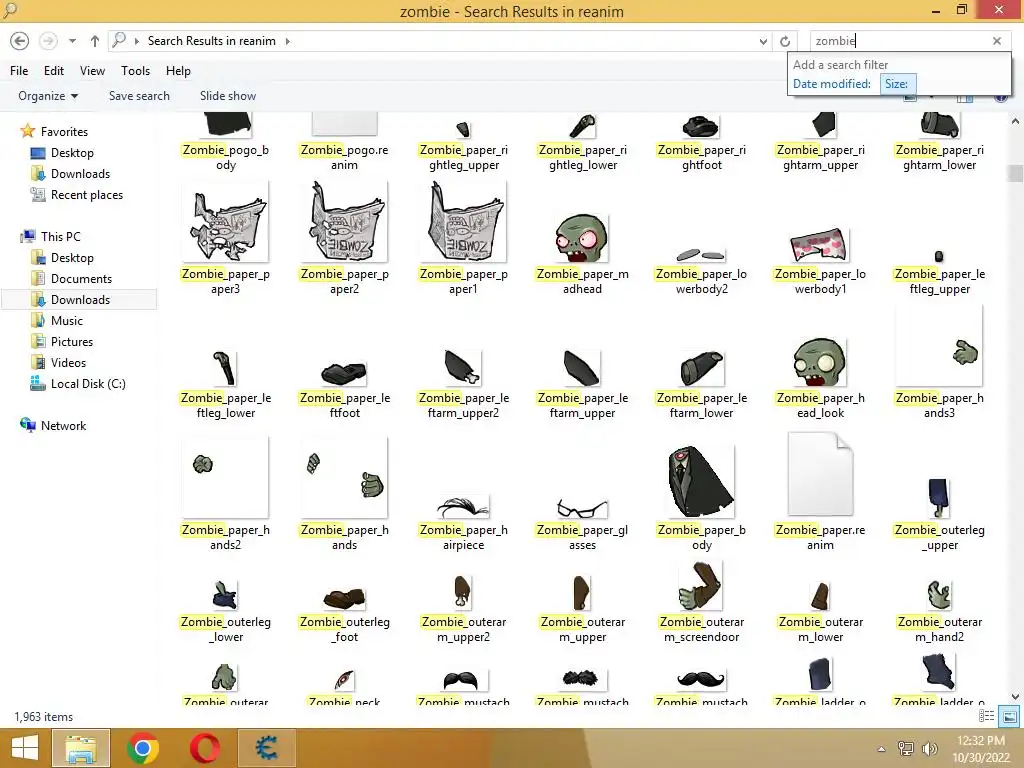
Task: Launch Google Chrome from the taskbar
Action: coord(143,748)
